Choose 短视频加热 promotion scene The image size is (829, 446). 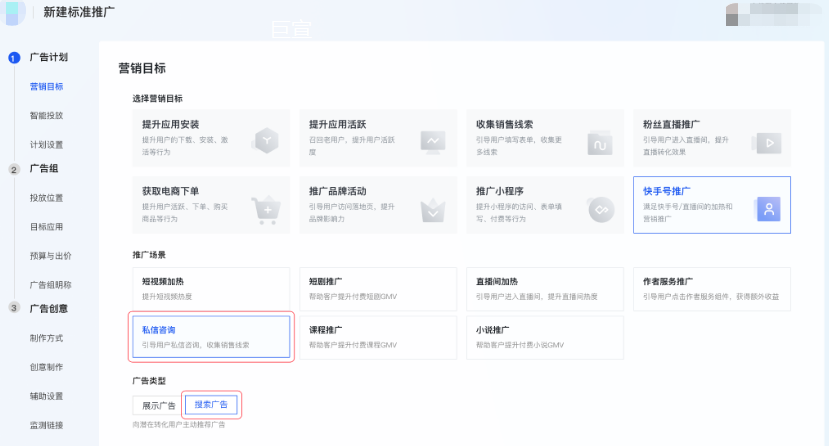[211, 289]
